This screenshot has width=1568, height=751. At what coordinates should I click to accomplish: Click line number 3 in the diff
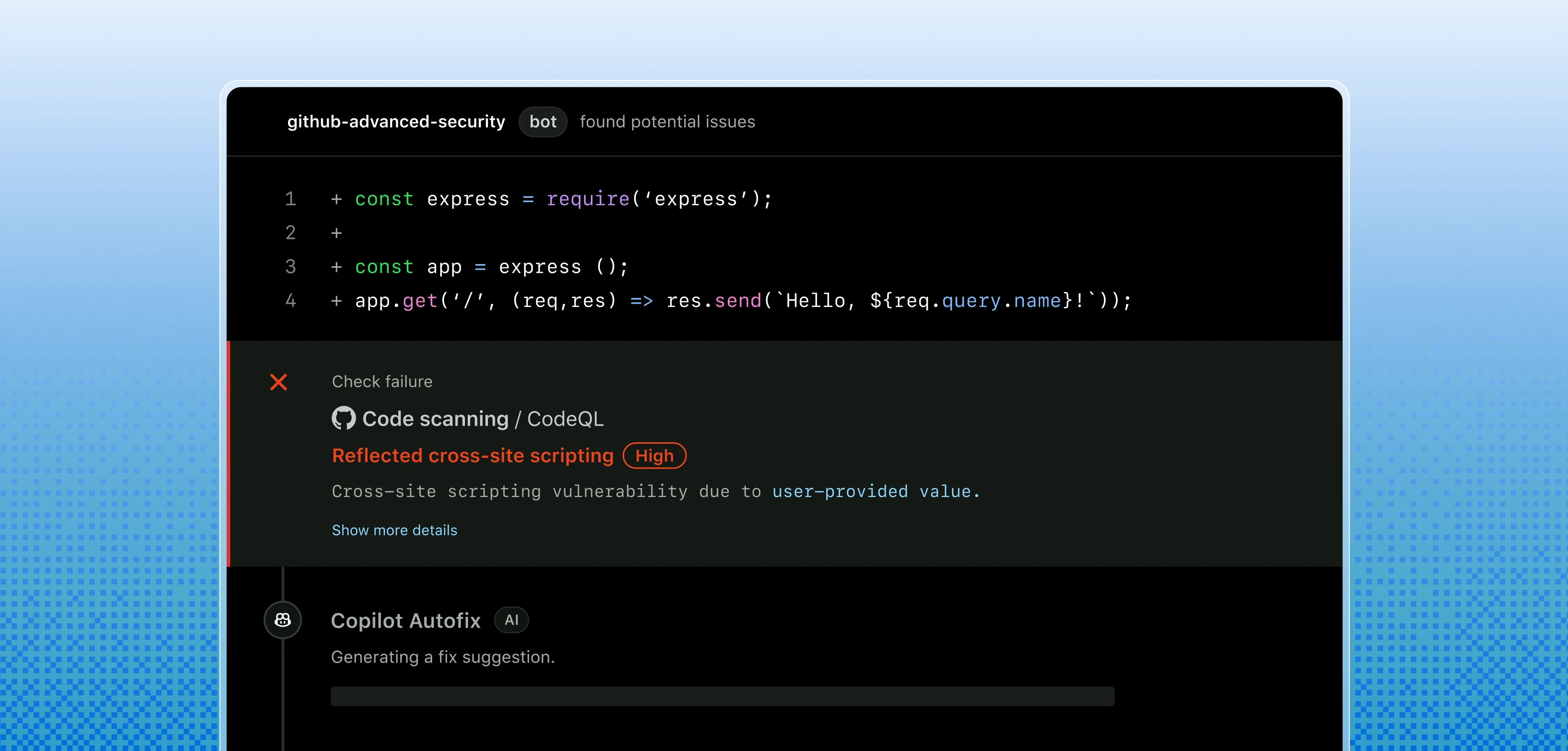pos(290,266)
